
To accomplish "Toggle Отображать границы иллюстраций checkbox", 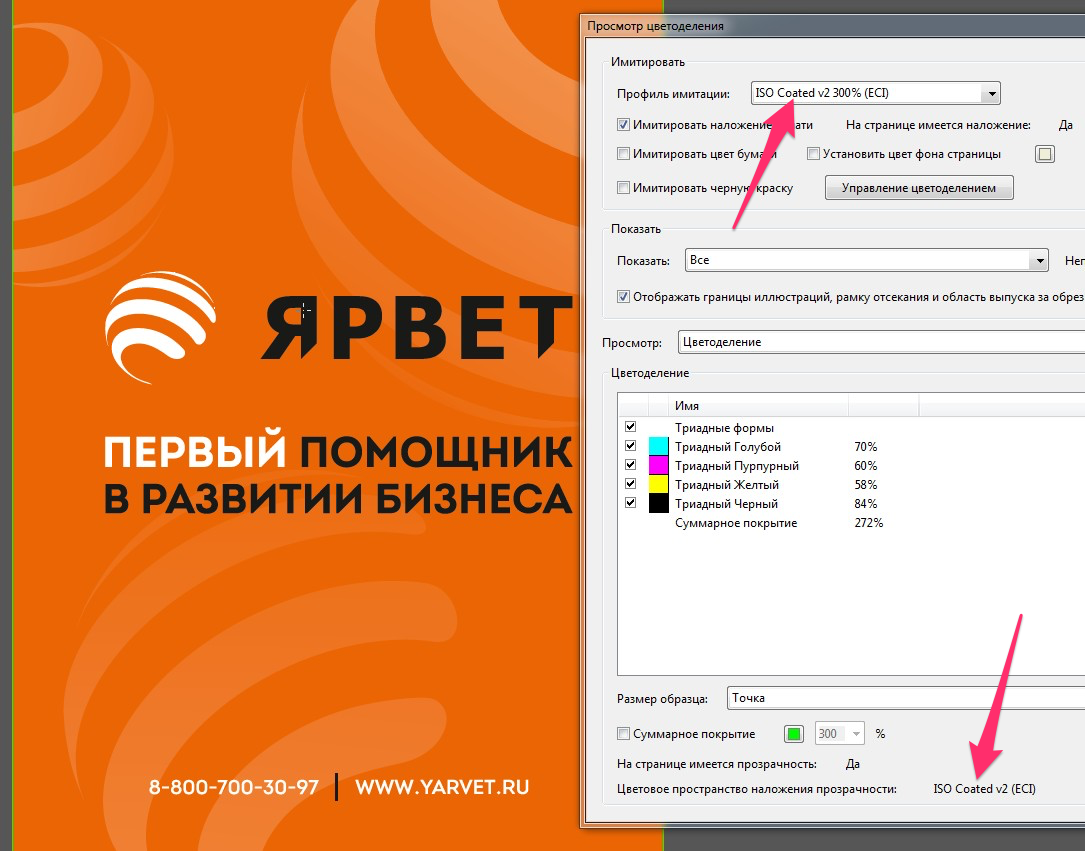I will point(623,297).
